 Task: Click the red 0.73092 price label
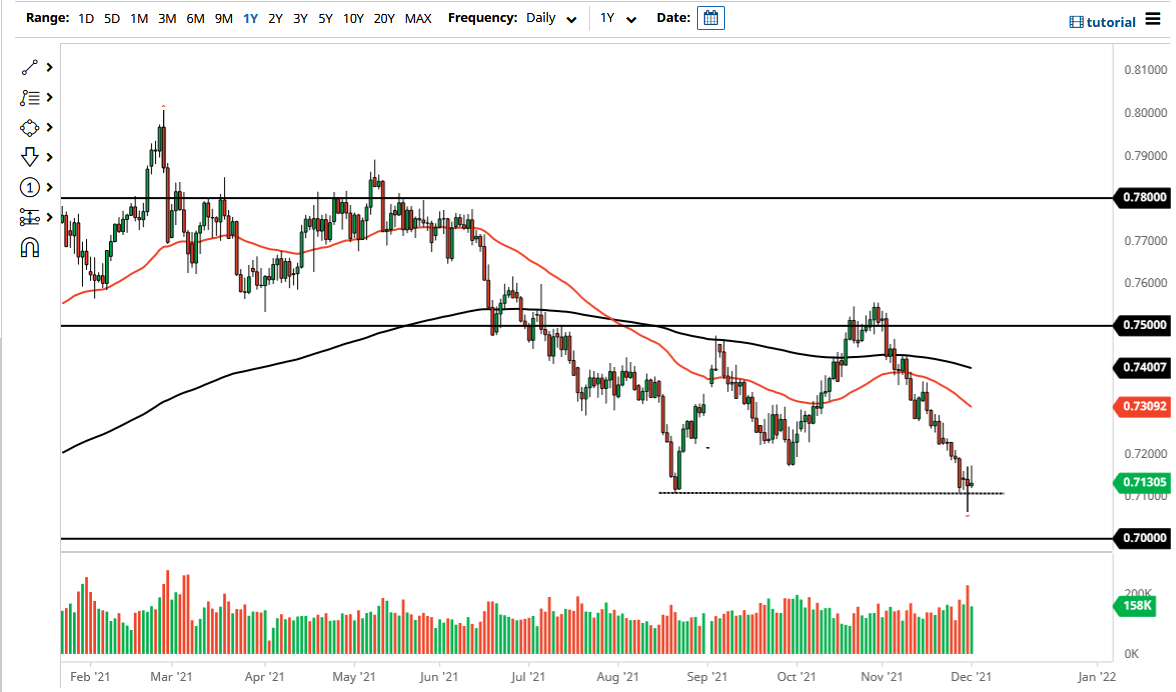coord(1142,406)
